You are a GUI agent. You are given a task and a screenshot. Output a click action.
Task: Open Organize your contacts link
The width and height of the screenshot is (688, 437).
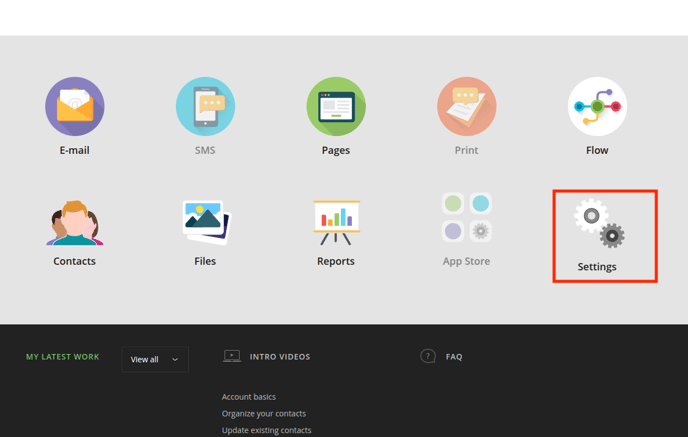[264, 414]
